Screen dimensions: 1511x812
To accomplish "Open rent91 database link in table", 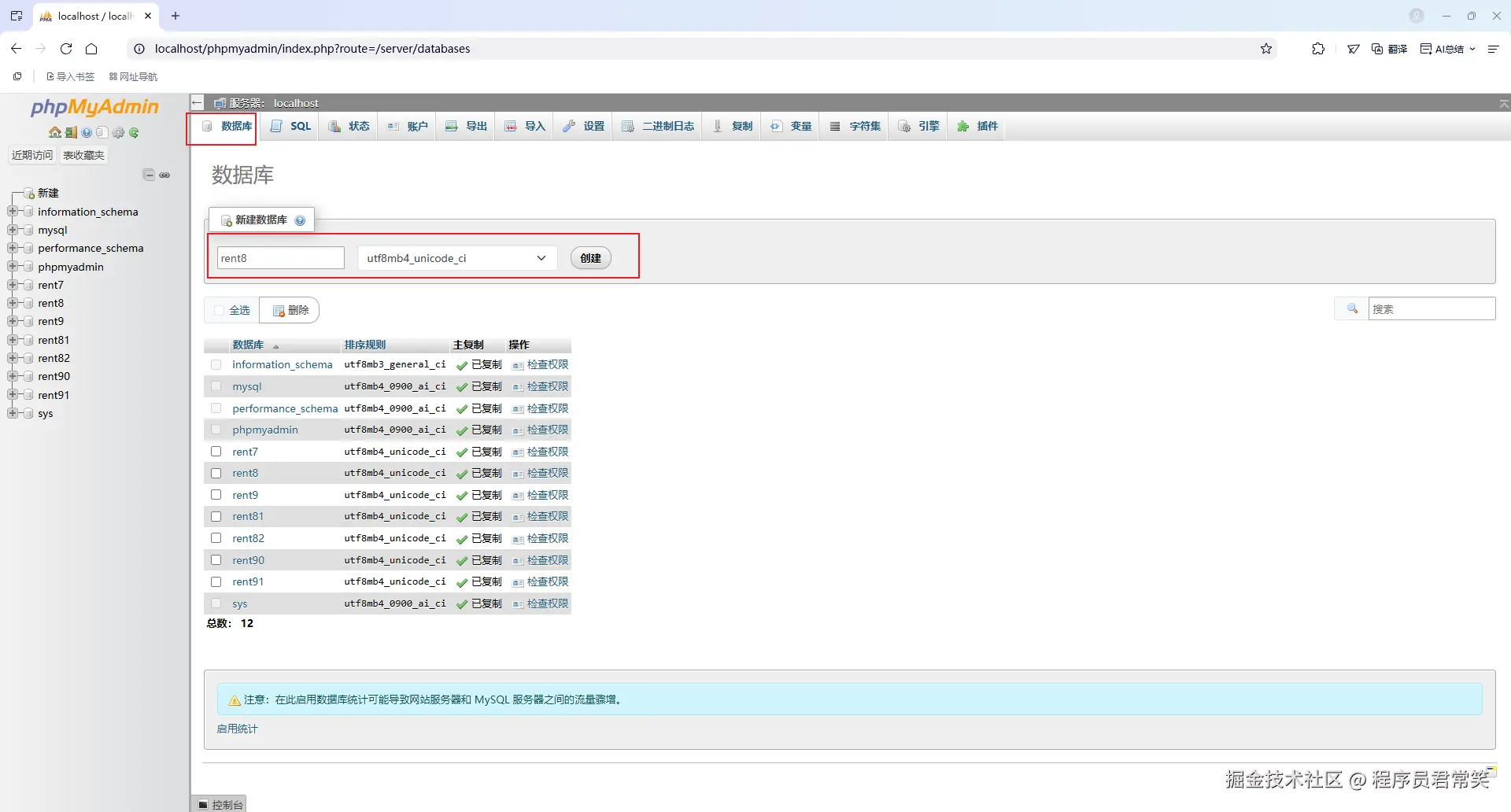I will [248, 581].
